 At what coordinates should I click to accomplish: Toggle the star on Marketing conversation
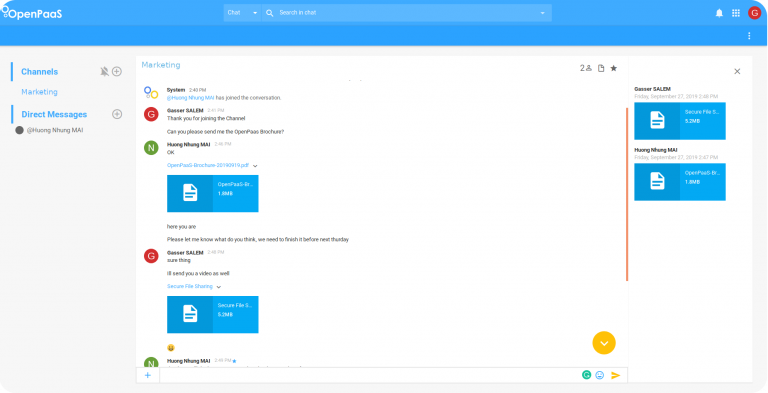(614, 68)
